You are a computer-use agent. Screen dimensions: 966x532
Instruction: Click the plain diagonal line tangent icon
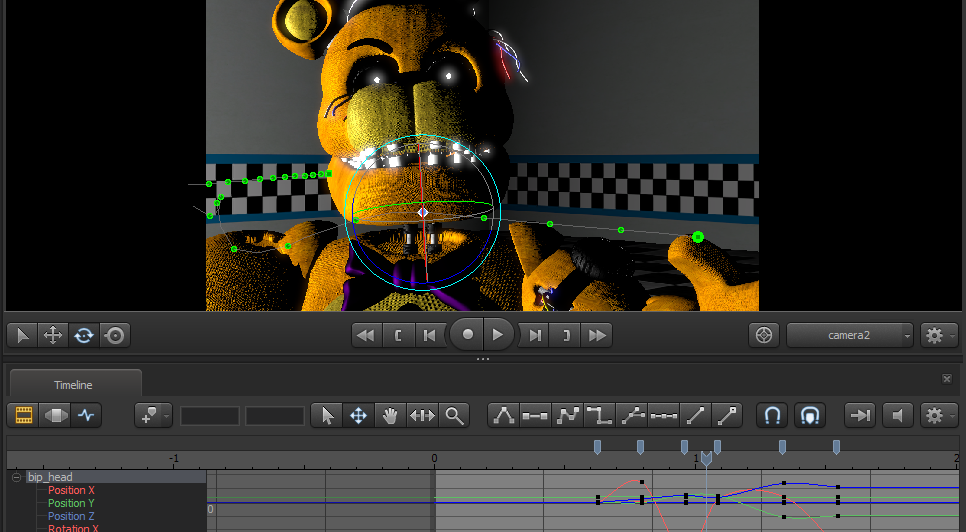[696, 416]
